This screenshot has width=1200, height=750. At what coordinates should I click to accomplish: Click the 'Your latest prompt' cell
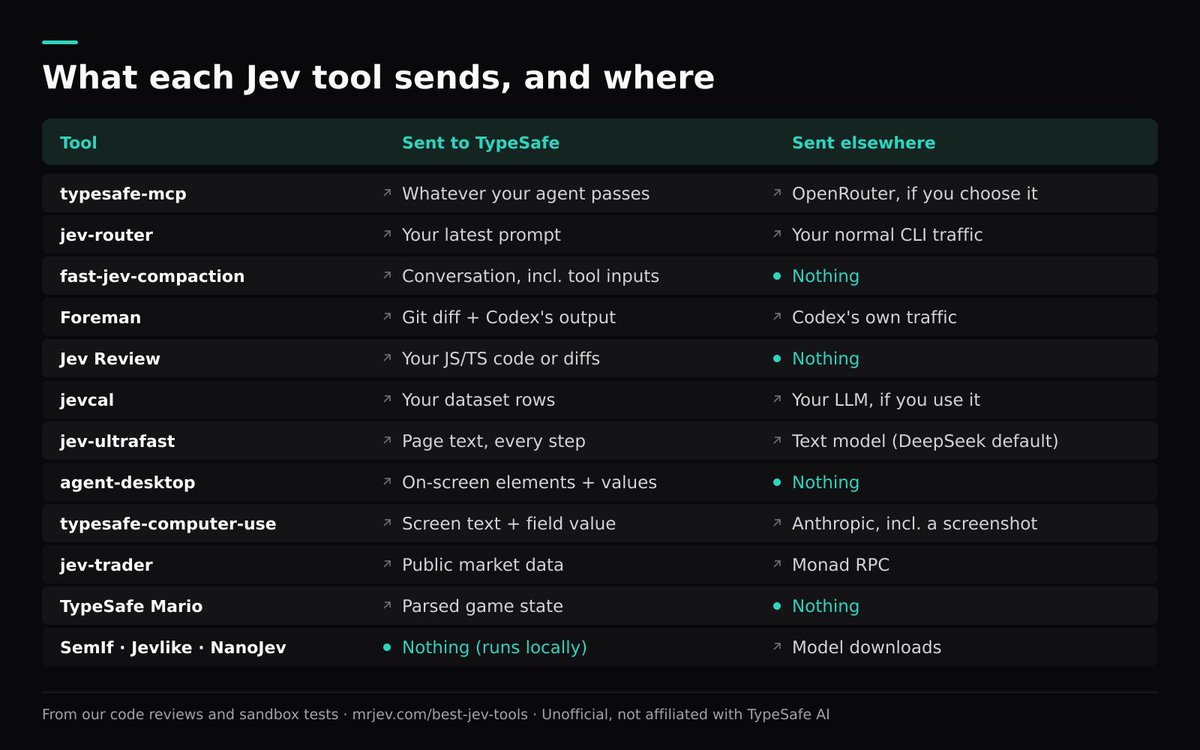click(x=481, y=234)
